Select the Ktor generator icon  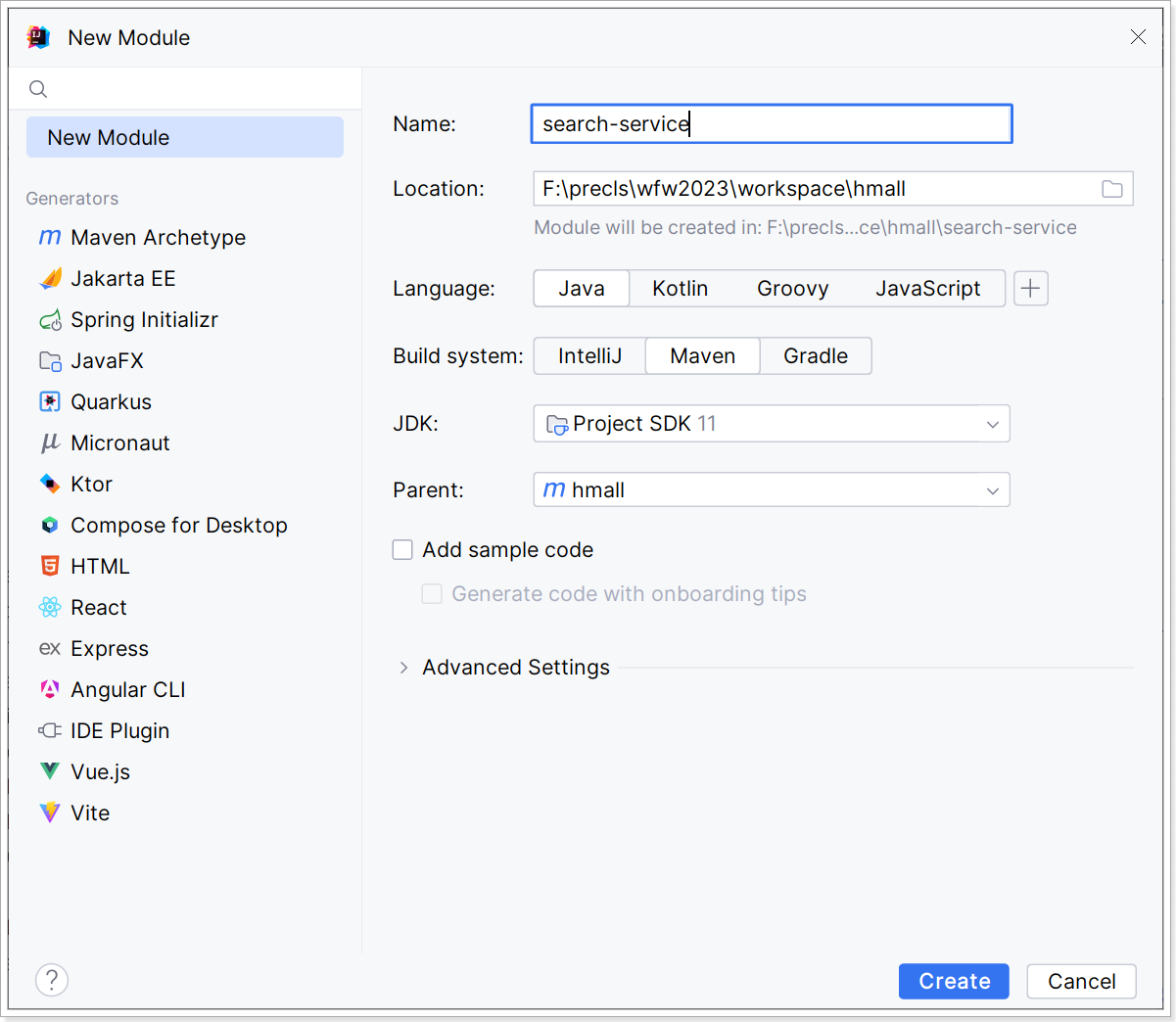pyautogui.click(x=50, y=485)
